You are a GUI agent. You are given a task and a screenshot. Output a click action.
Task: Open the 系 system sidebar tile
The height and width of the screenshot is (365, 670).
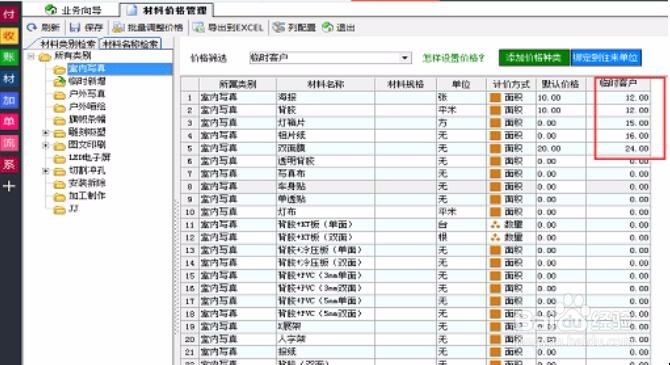(9, 164)
